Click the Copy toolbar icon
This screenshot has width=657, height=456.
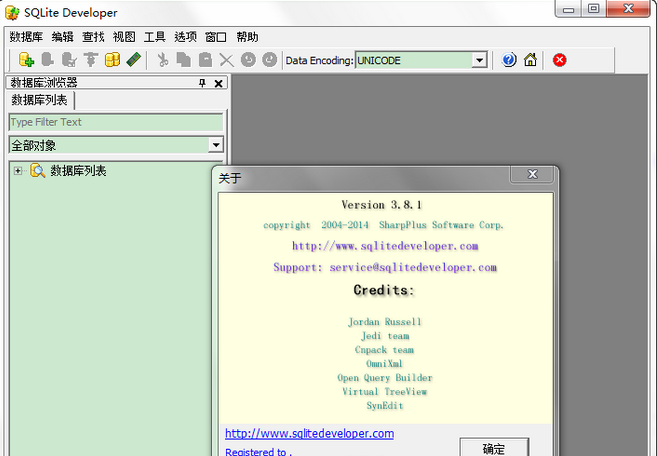184,60
